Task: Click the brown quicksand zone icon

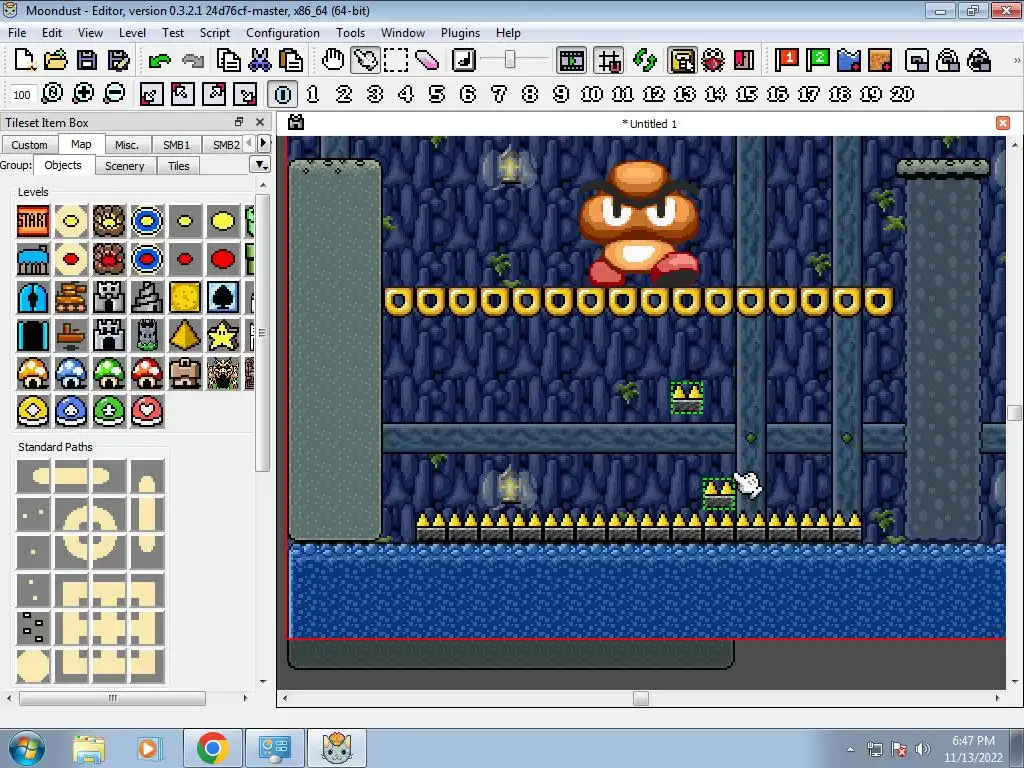Action: point(880,60)
